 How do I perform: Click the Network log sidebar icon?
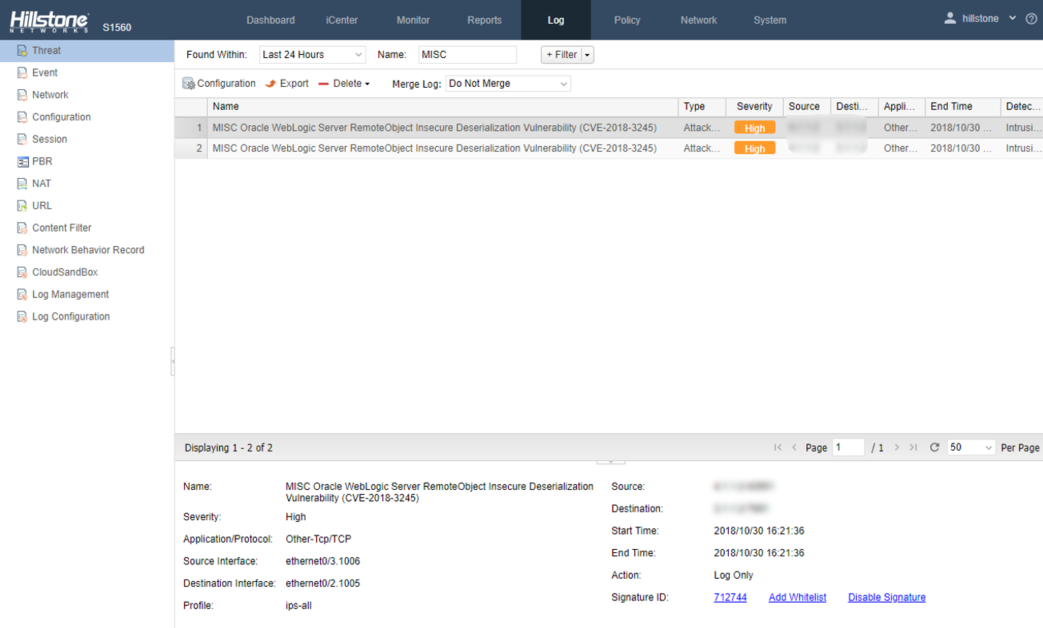click(22, 94)
